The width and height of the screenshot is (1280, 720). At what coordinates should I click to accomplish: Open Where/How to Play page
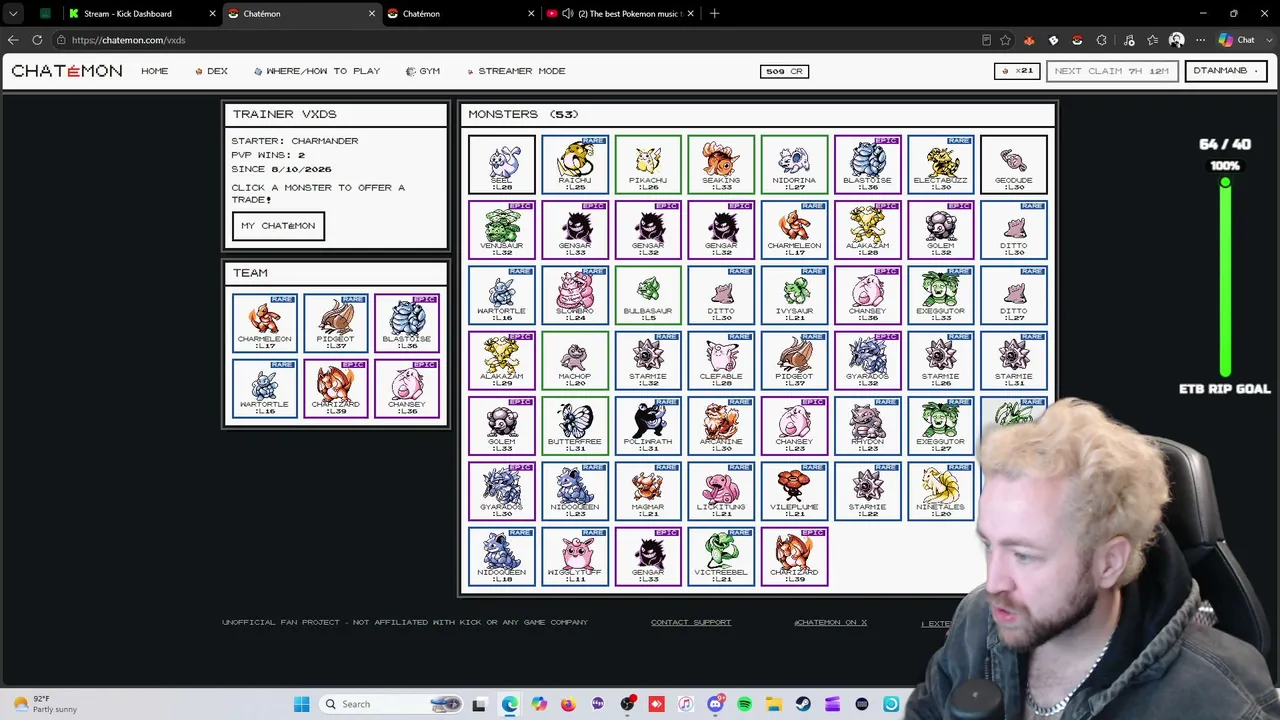[x=317, y=71]
